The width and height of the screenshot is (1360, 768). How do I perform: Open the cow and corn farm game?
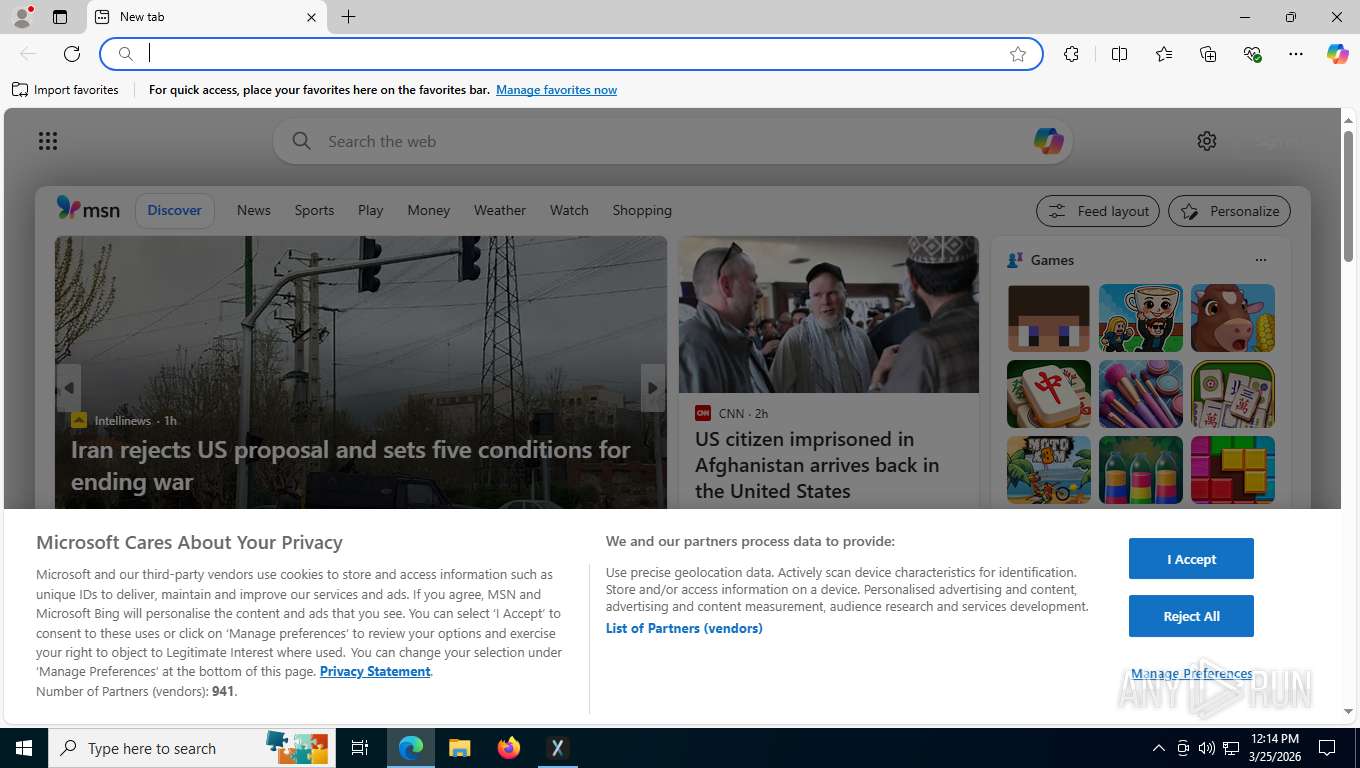pyautogui.click(x=1233, y=318)
